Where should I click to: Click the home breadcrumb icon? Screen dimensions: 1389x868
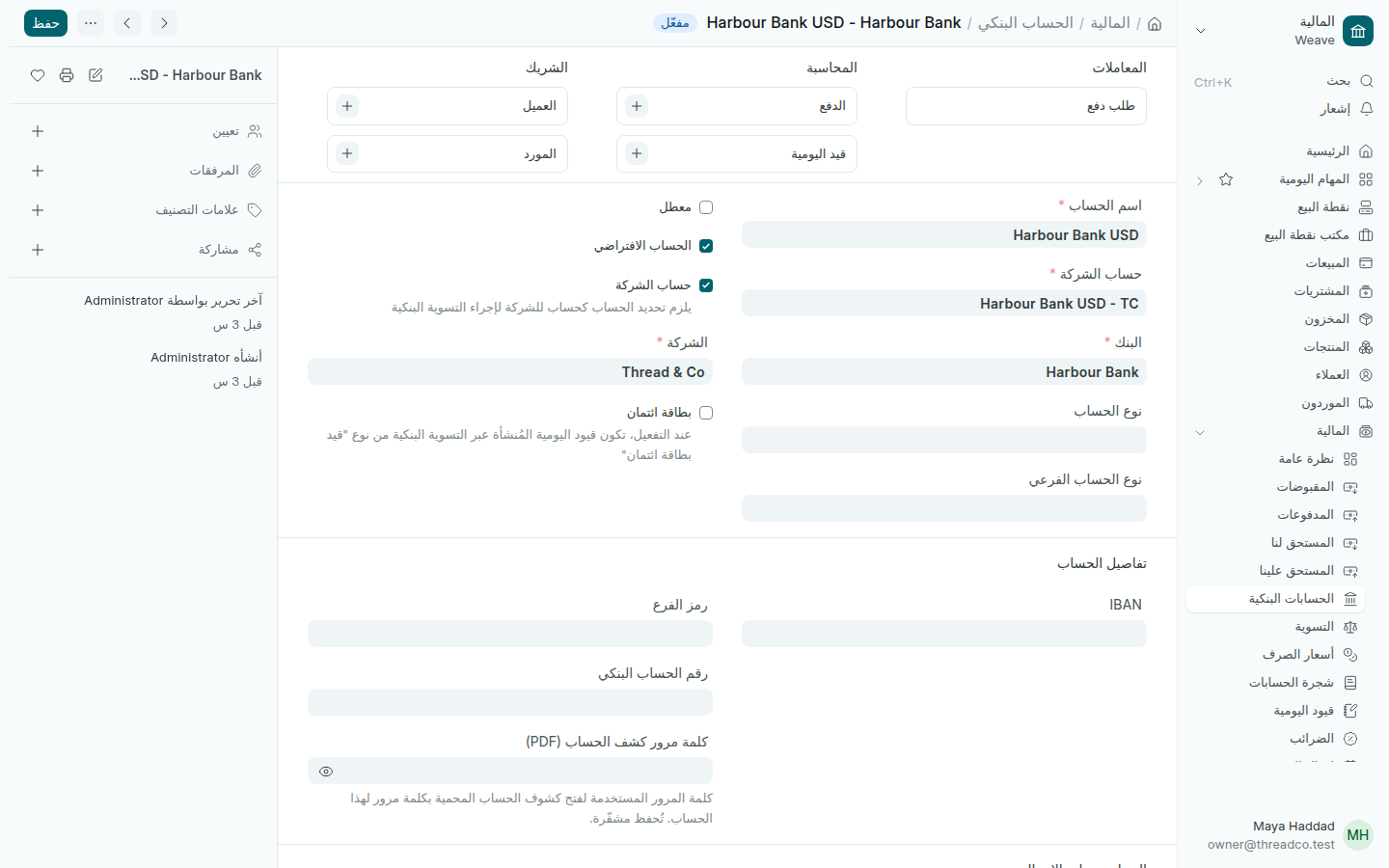[x=1155, y=23]
